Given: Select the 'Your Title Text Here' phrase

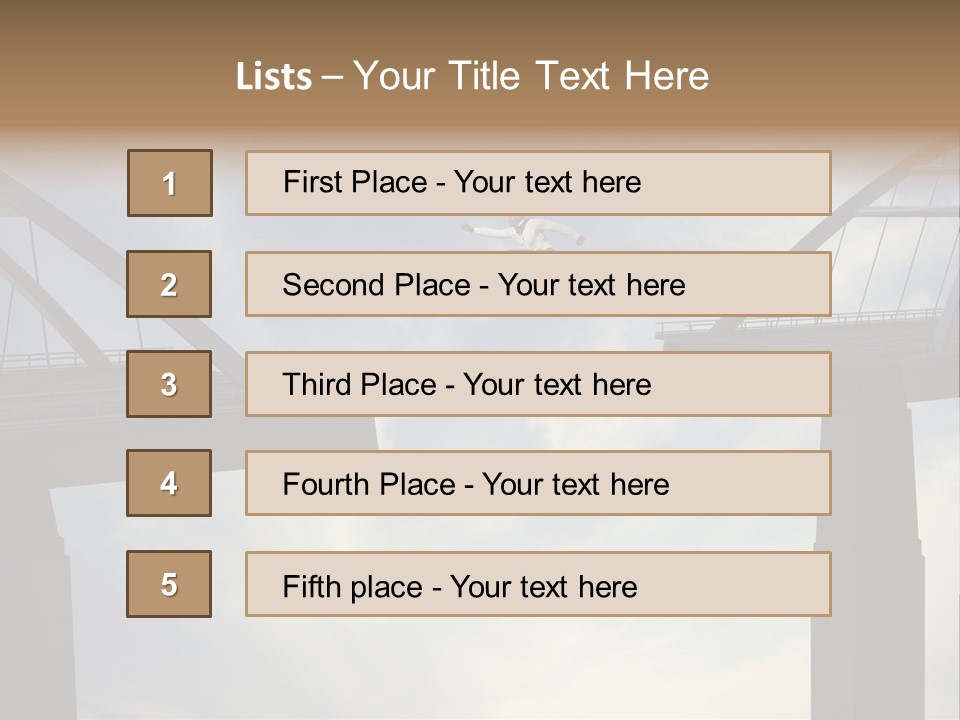Looking at the screenshot, I should click(531, 76).
